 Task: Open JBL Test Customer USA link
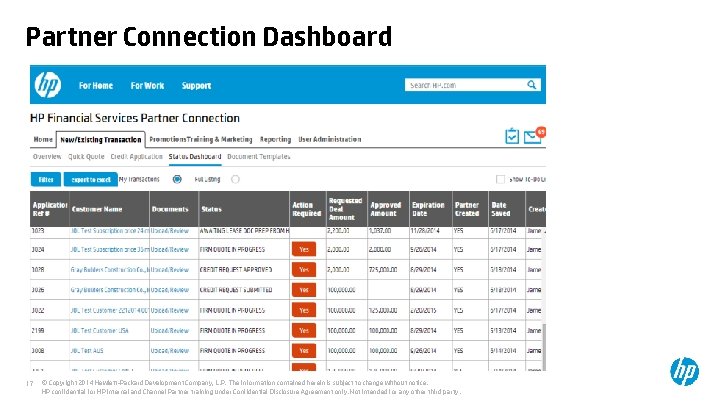click(x=100, y=330)
